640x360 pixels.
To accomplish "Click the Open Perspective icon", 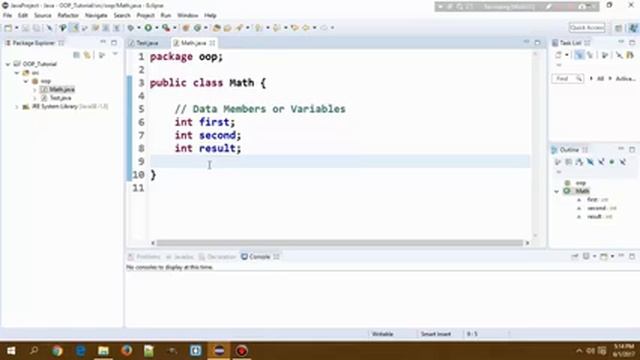I will click(x=618, y=28).
